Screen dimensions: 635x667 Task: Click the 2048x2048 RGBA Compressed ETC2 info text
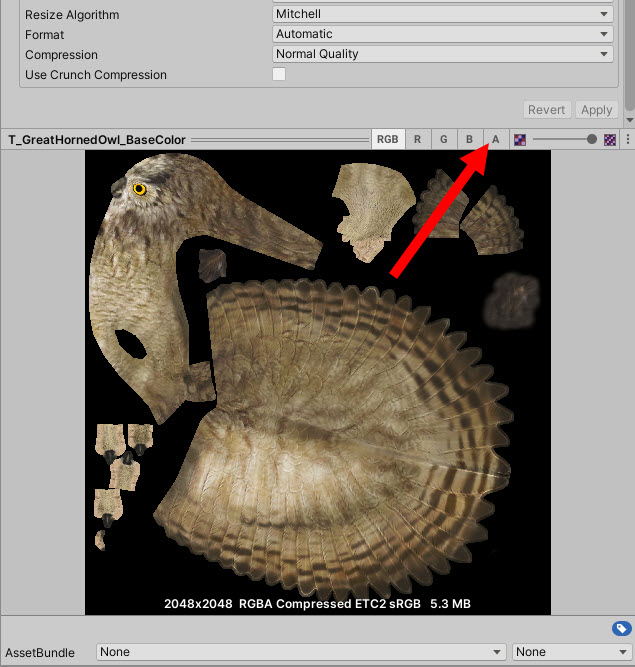point(317,604)
